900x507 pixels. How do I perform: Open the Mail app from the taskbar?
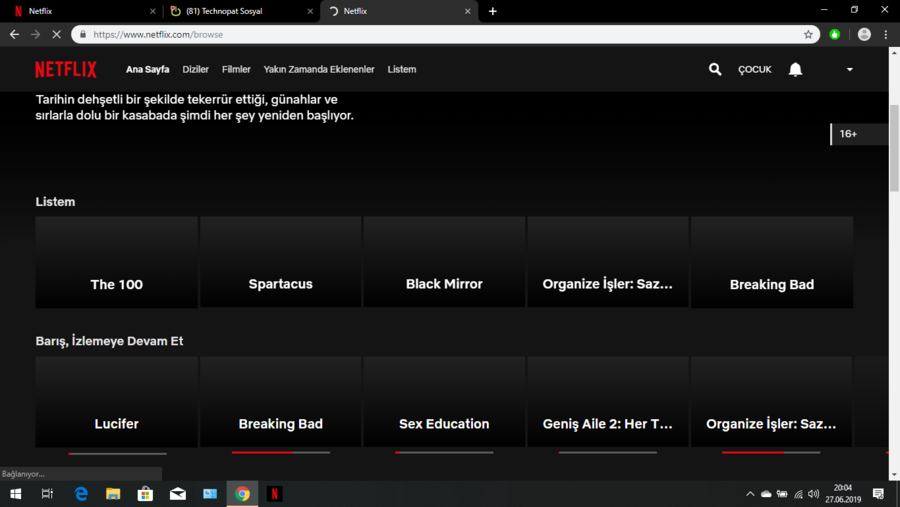(x=177, y=494)
